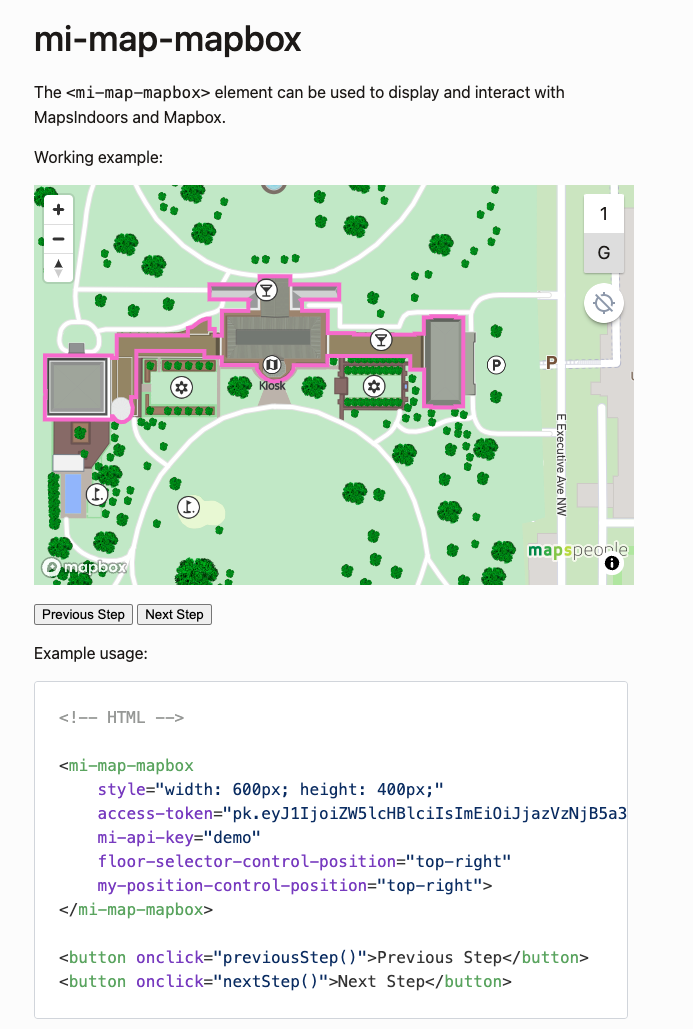Open the map attribution info icon
The image size is (693, 1029).
(x=612, y=564)
